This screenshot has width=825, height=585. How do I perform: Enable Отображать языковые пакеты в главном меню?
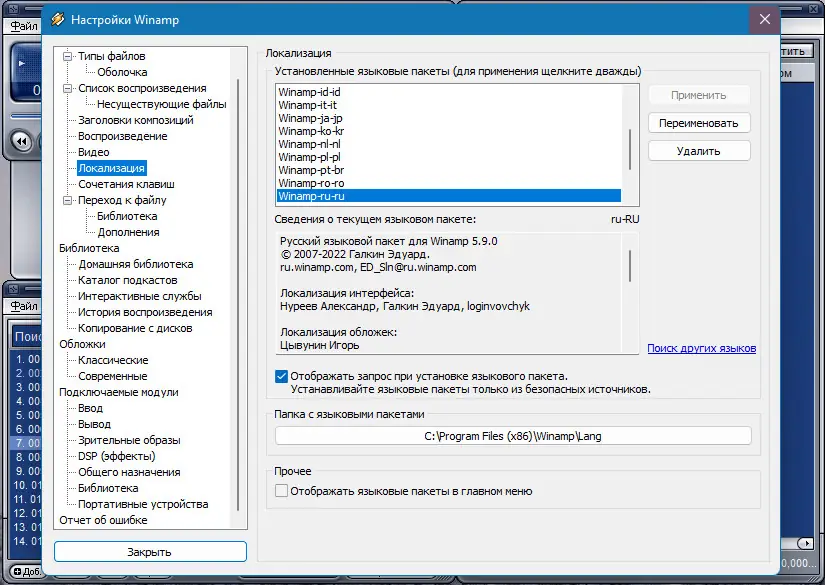click(281, 491)
